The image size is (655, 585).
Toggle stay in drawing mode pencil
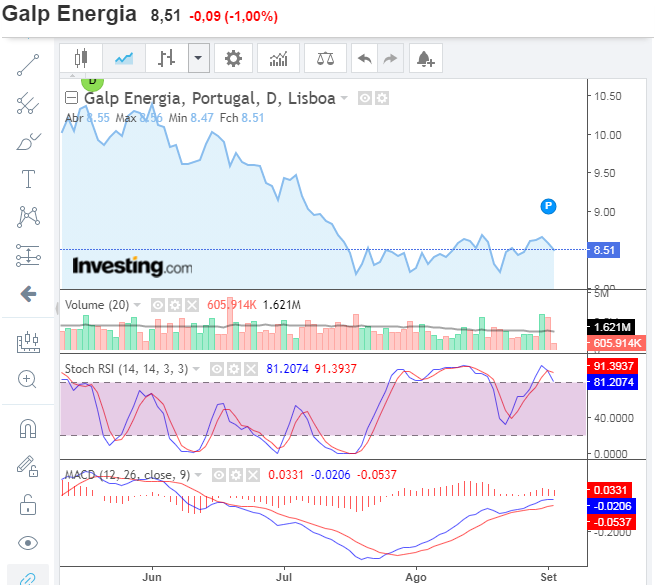pos(27,466)
